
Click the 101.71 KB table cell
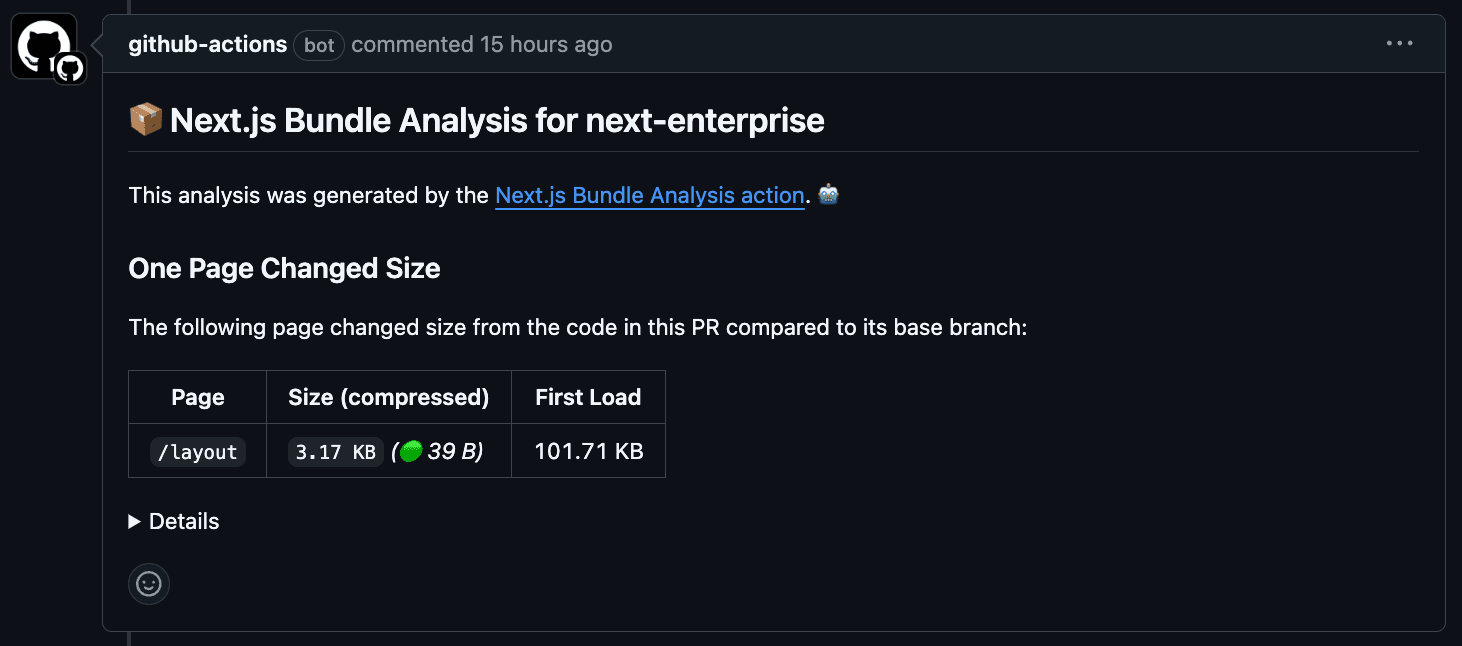coord(588,451)
